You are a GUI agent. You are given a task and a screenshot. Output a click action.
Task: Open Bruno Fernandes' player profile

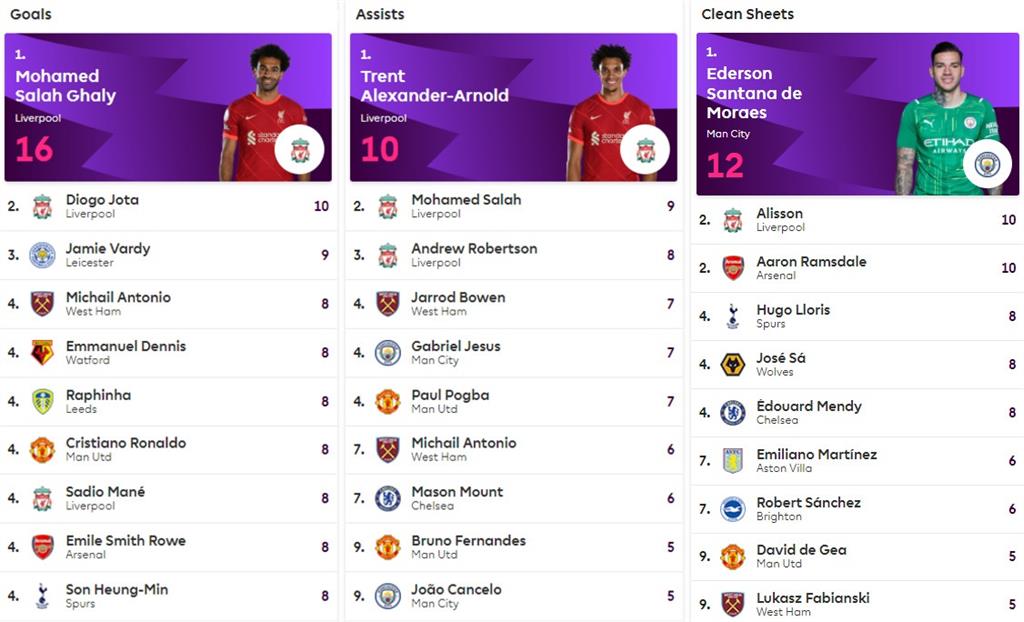[468, 540]
